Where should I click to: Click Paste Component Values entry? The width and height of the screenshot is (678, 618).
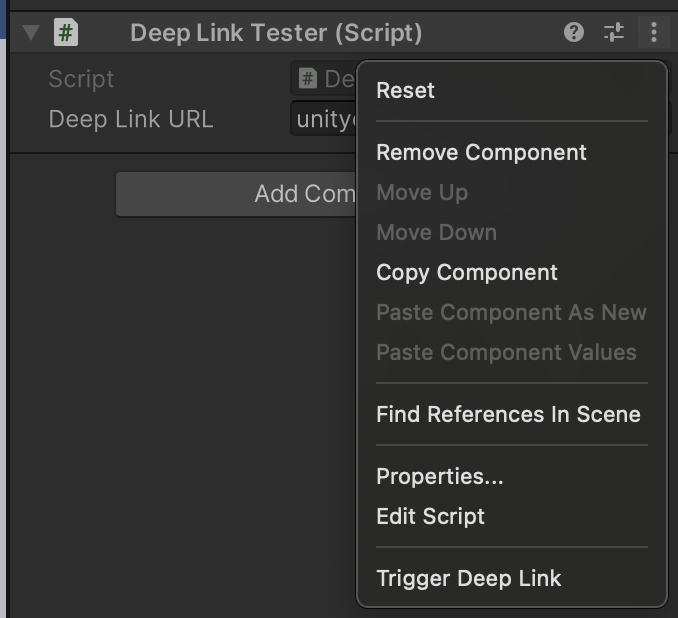coord(505,352)
